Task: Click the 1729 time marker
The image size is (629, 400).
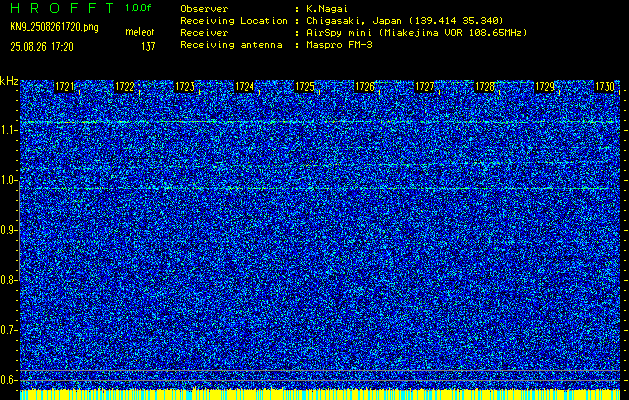Action: (x=545, y=87)
